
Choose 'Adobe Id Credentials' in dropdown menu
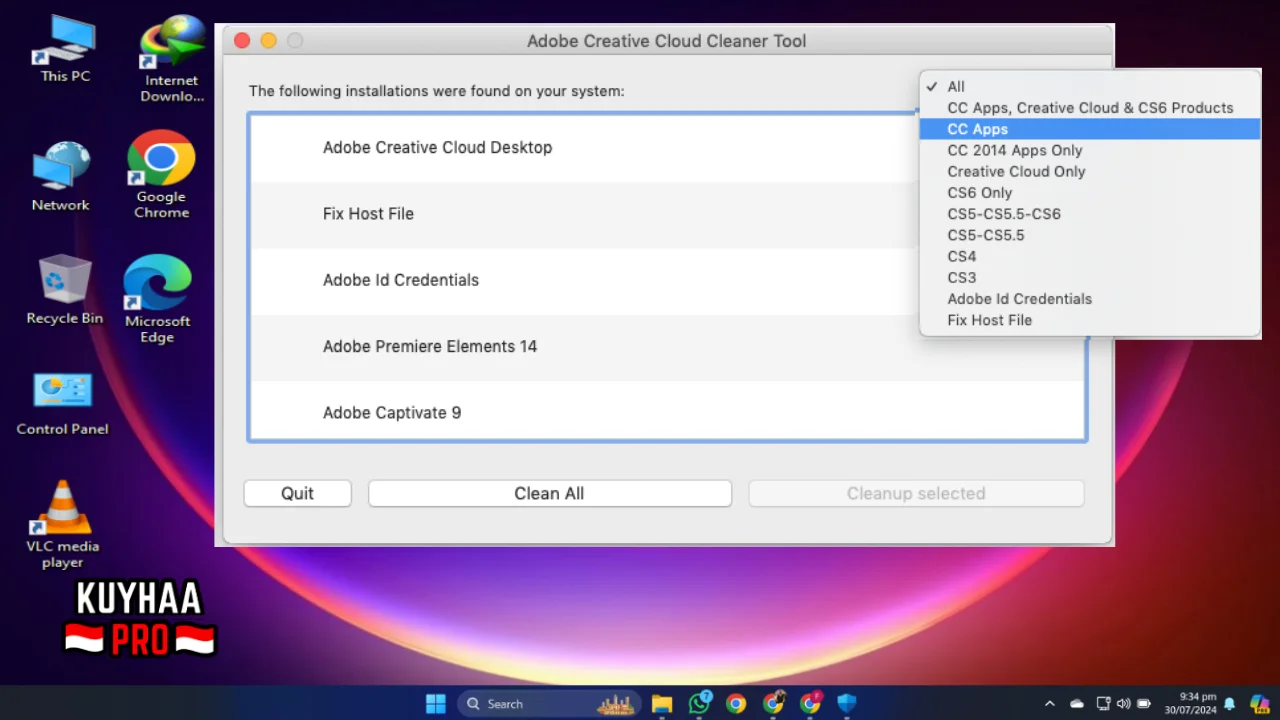[x=1090, y=299]
